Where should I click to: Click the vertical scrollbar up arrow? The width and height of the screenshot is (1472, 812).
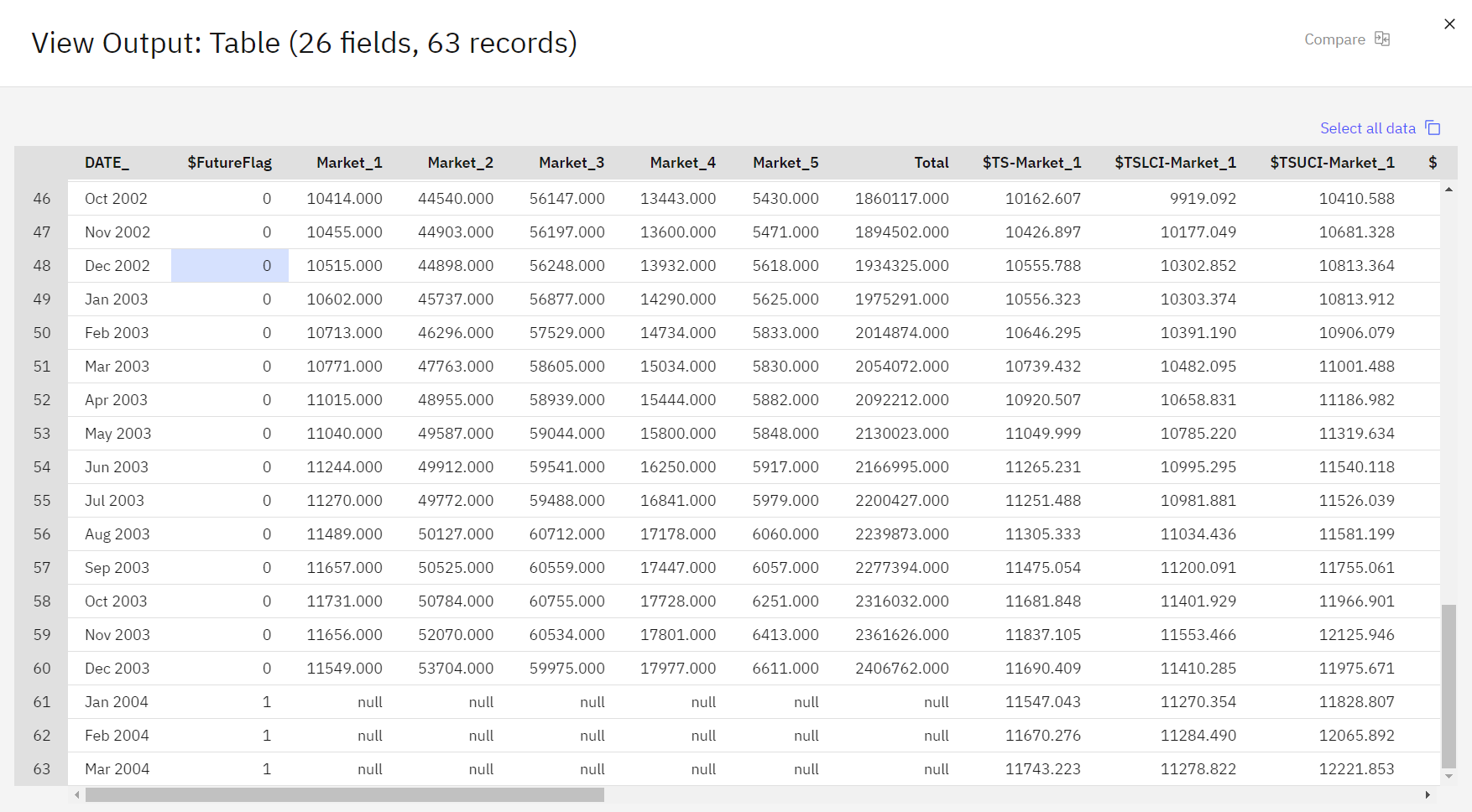pos(1449,190)
